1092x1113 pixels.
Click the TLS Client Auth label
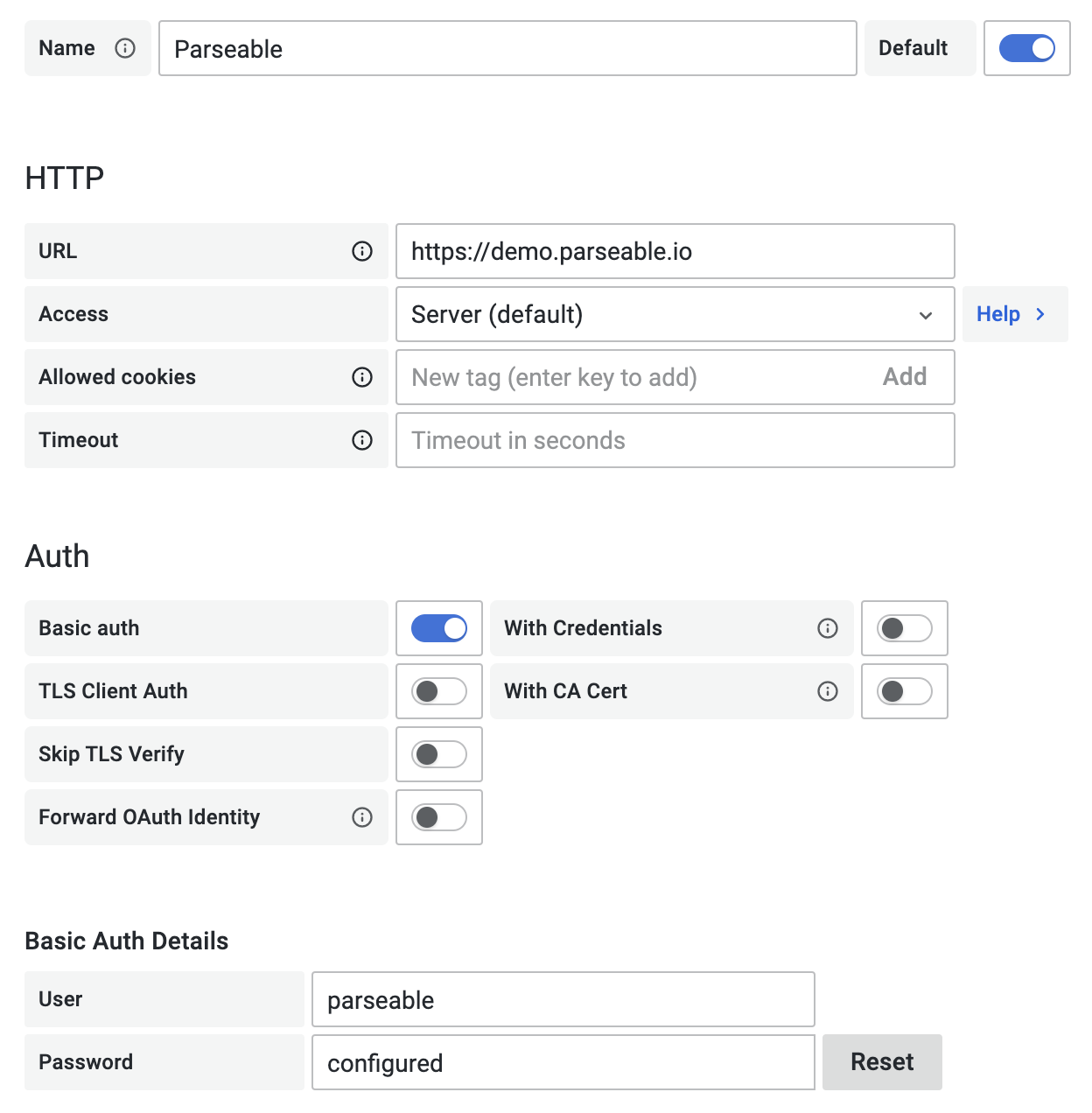point(113,691)
